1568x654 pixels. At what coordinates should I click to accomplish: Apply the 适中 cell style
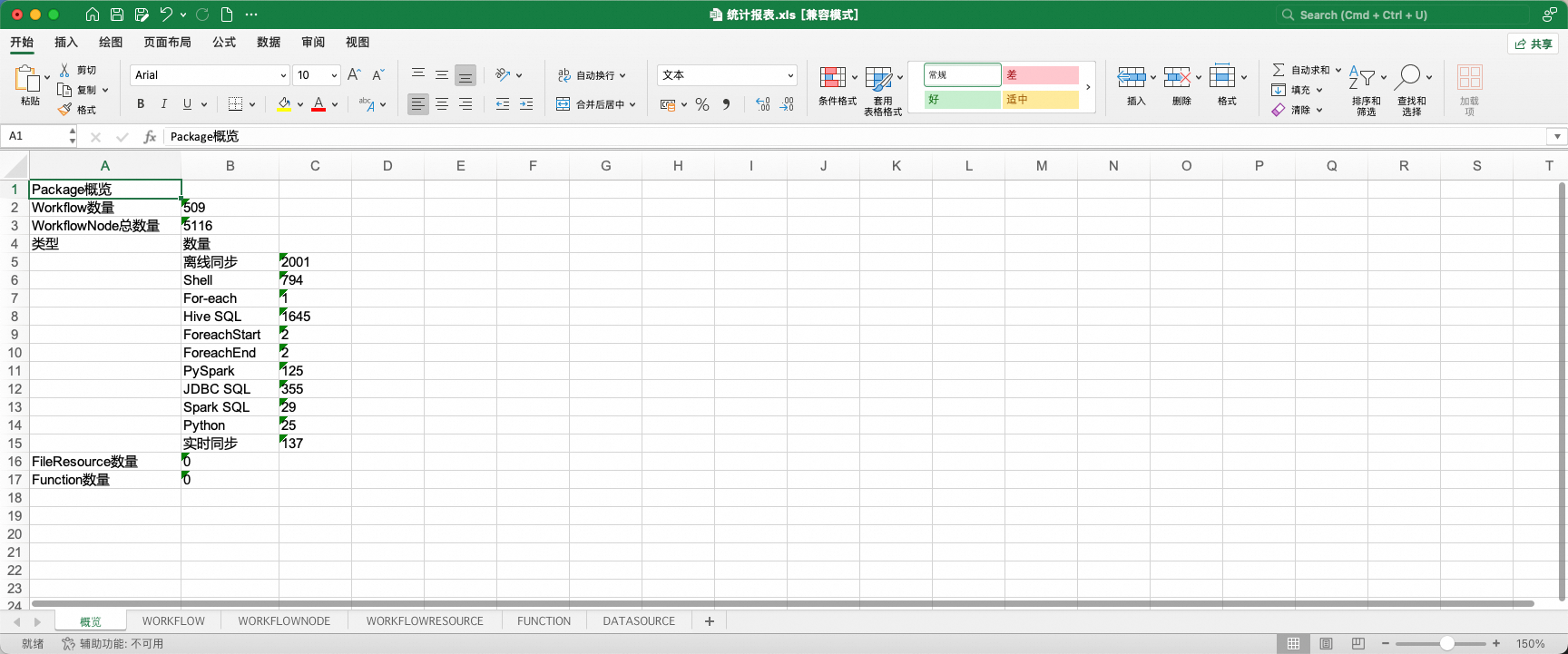(x=1041, y=100)
